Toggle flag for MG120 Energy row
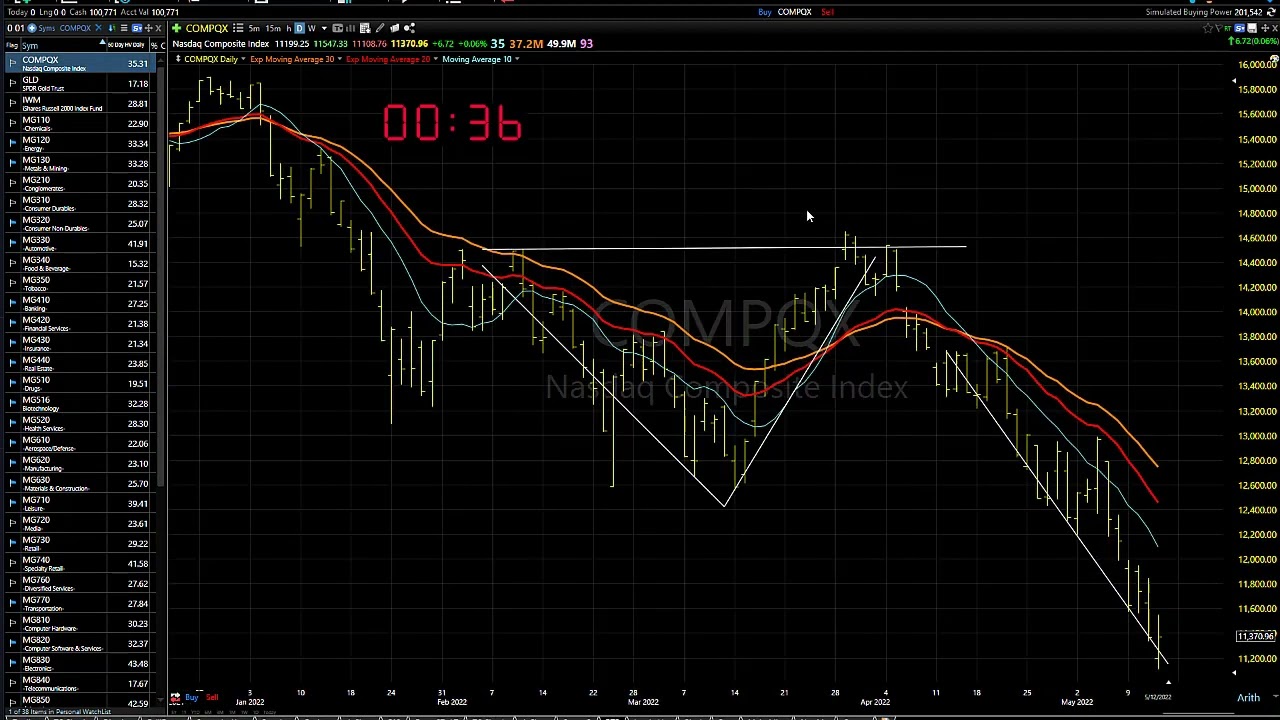The width and height of the screenshot is (1280, 720). pyautogui.click(x=12, y=144)
